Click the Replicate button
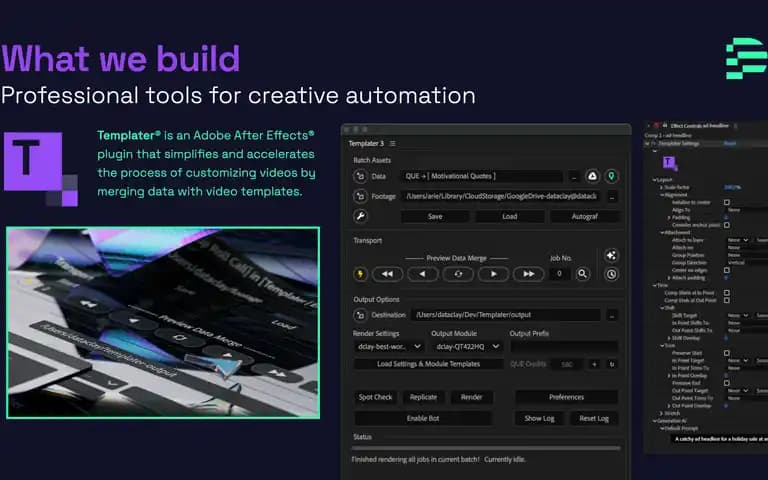The width and height of the screenshot is (768, 480). pos(423,397)
